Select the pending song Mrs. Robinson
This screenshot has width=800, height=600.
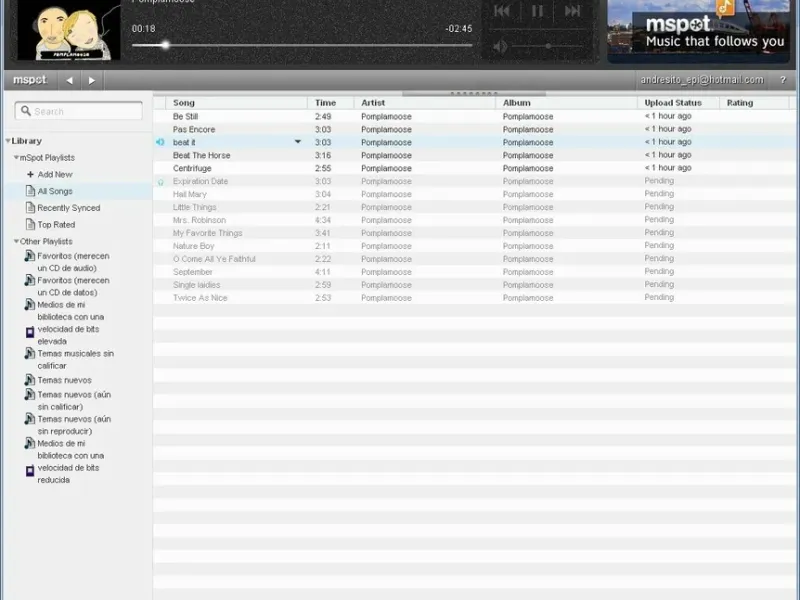pos(199,220)
